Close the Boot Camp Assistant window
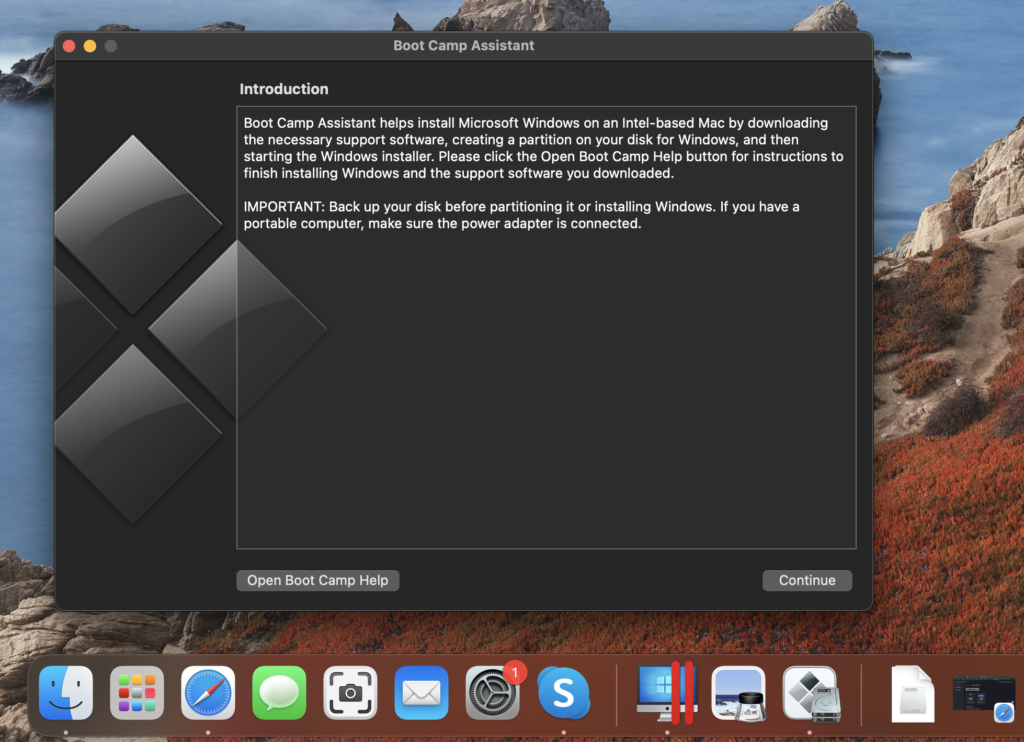 coord(69,46)
